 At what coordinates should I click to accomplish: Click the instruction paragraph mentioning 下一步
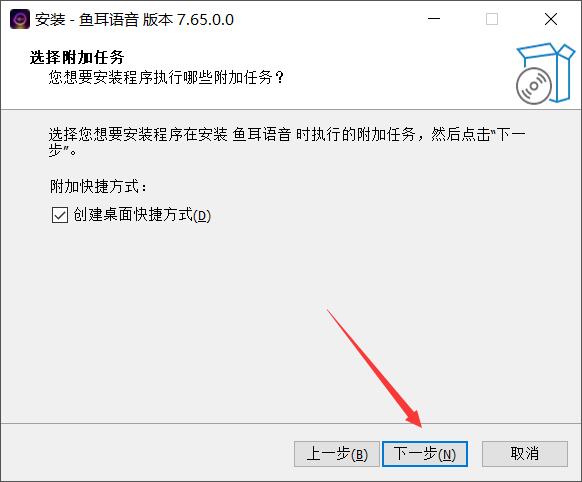click(287, 142)
